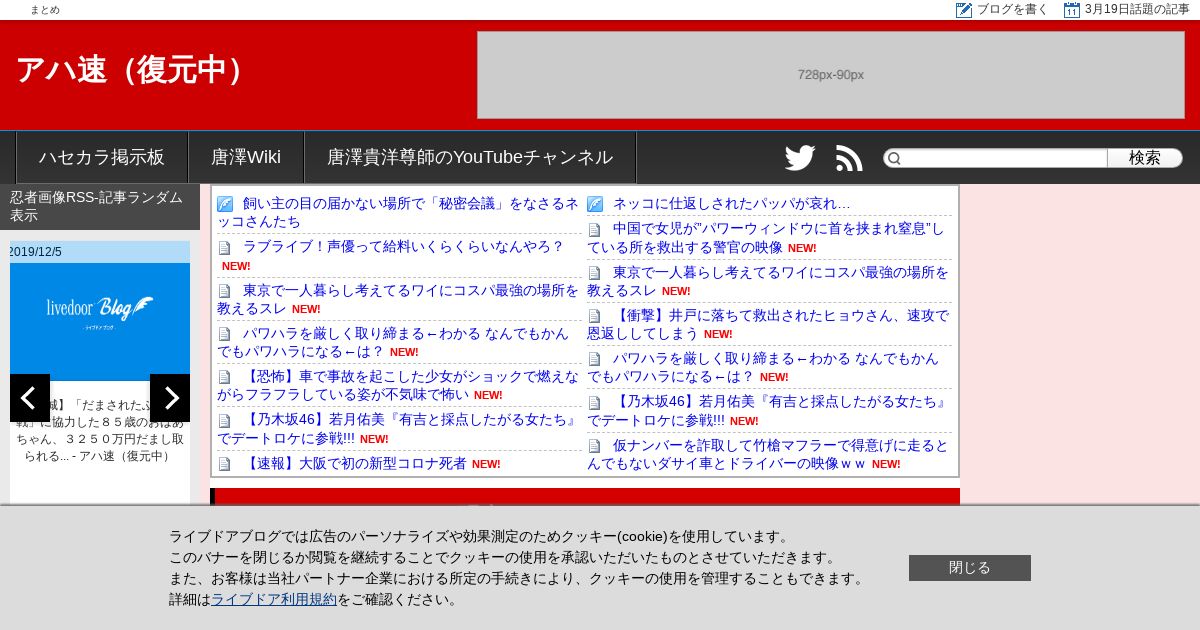
Task: Open article 仮ナンバーを詐取して竹槍マフラー
Action: 768,454
